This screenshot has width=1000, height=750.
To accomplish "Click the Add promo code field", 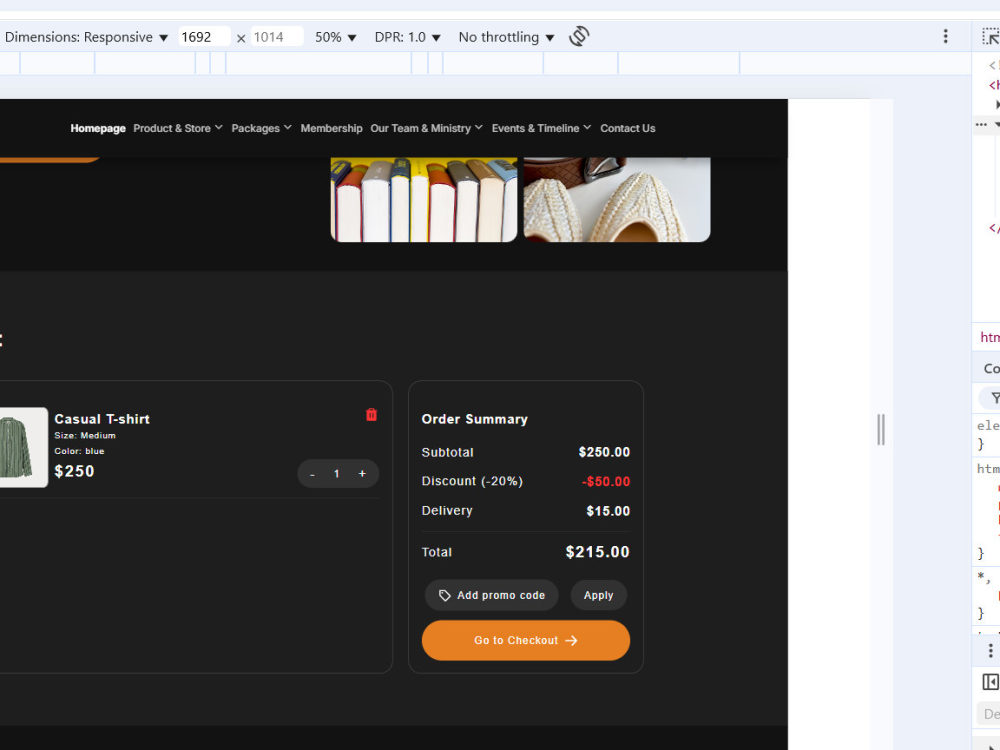I will [x=491, y=595].
